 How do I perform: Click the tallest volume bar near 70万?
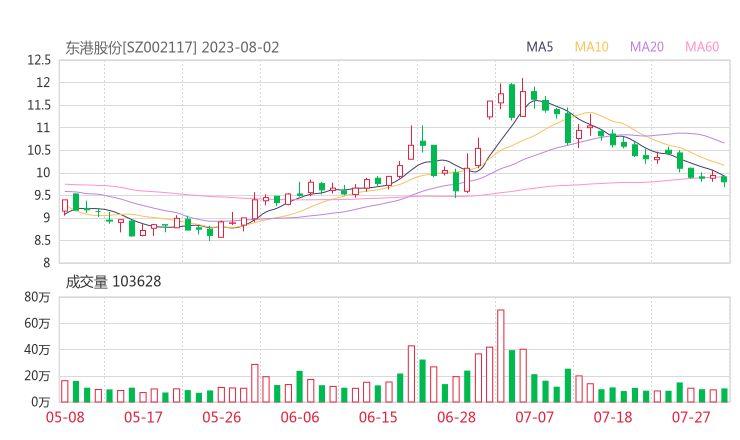click(x=500, y=356)
